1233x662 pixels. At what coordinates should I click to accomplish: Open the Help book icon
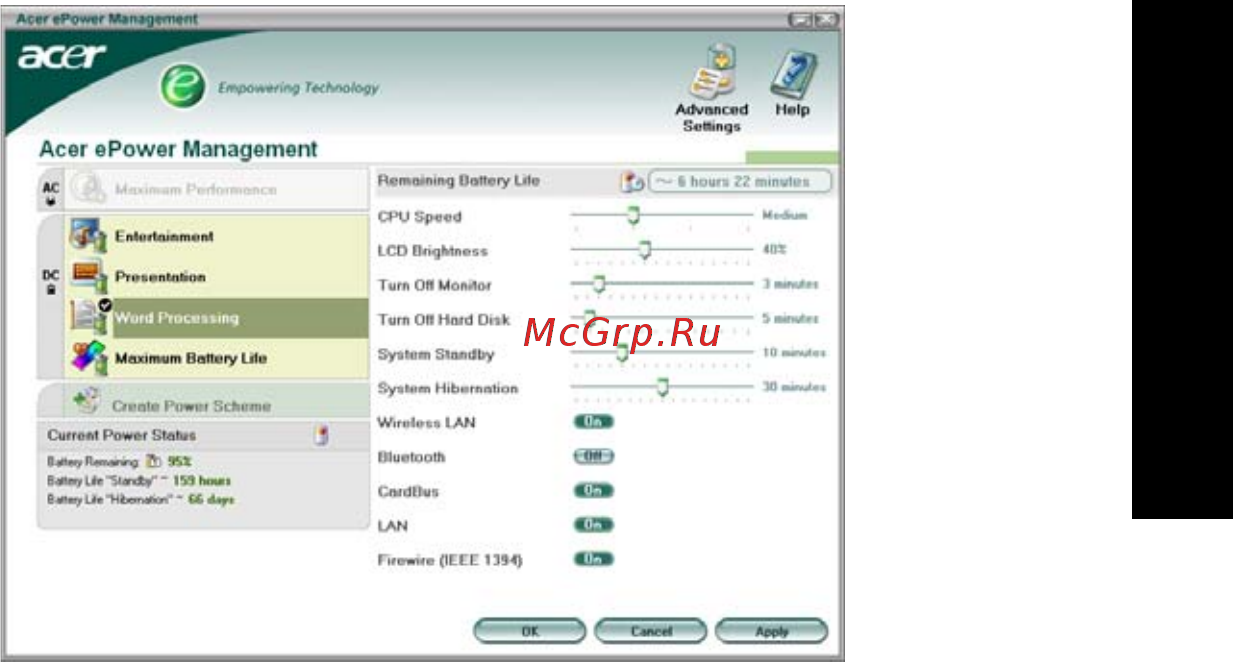pos(792,74)
